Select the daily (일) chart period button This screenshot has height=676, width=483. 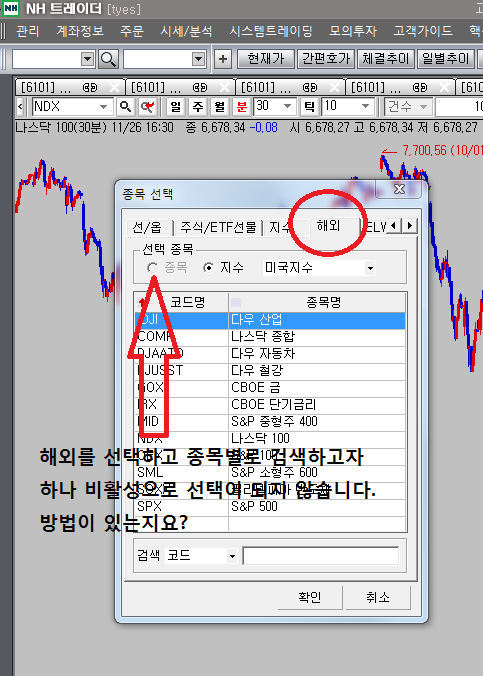coord(176,106)
